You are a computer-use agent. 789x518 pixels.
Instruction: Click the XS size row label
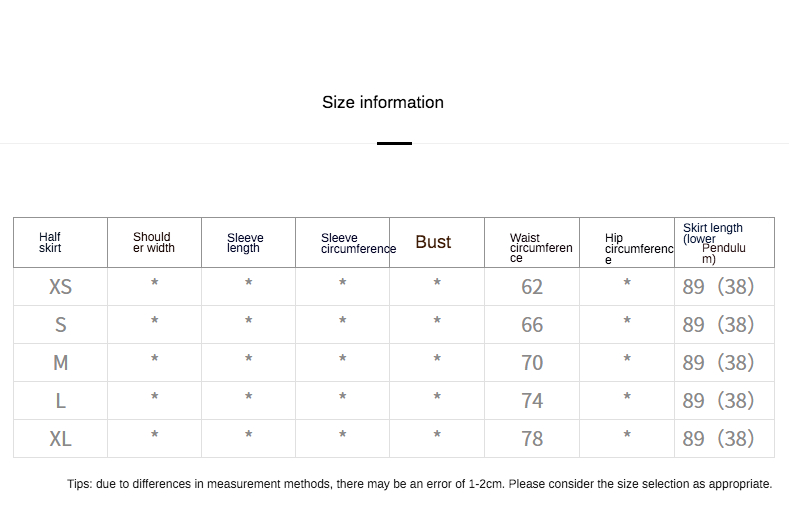pos(60,287)
